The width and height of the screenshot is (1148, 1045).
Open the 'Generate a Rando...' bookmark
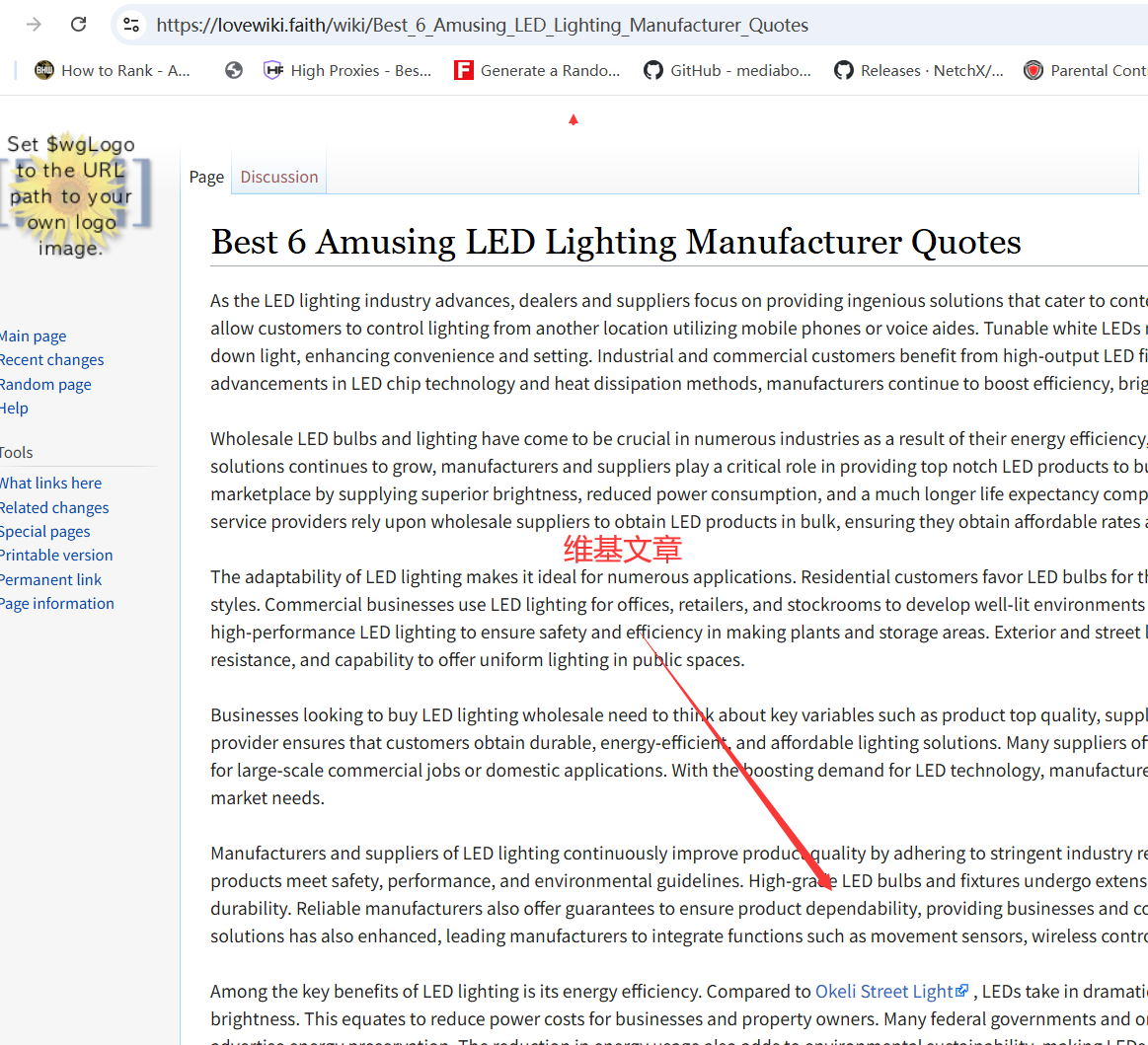pos(537,70)
